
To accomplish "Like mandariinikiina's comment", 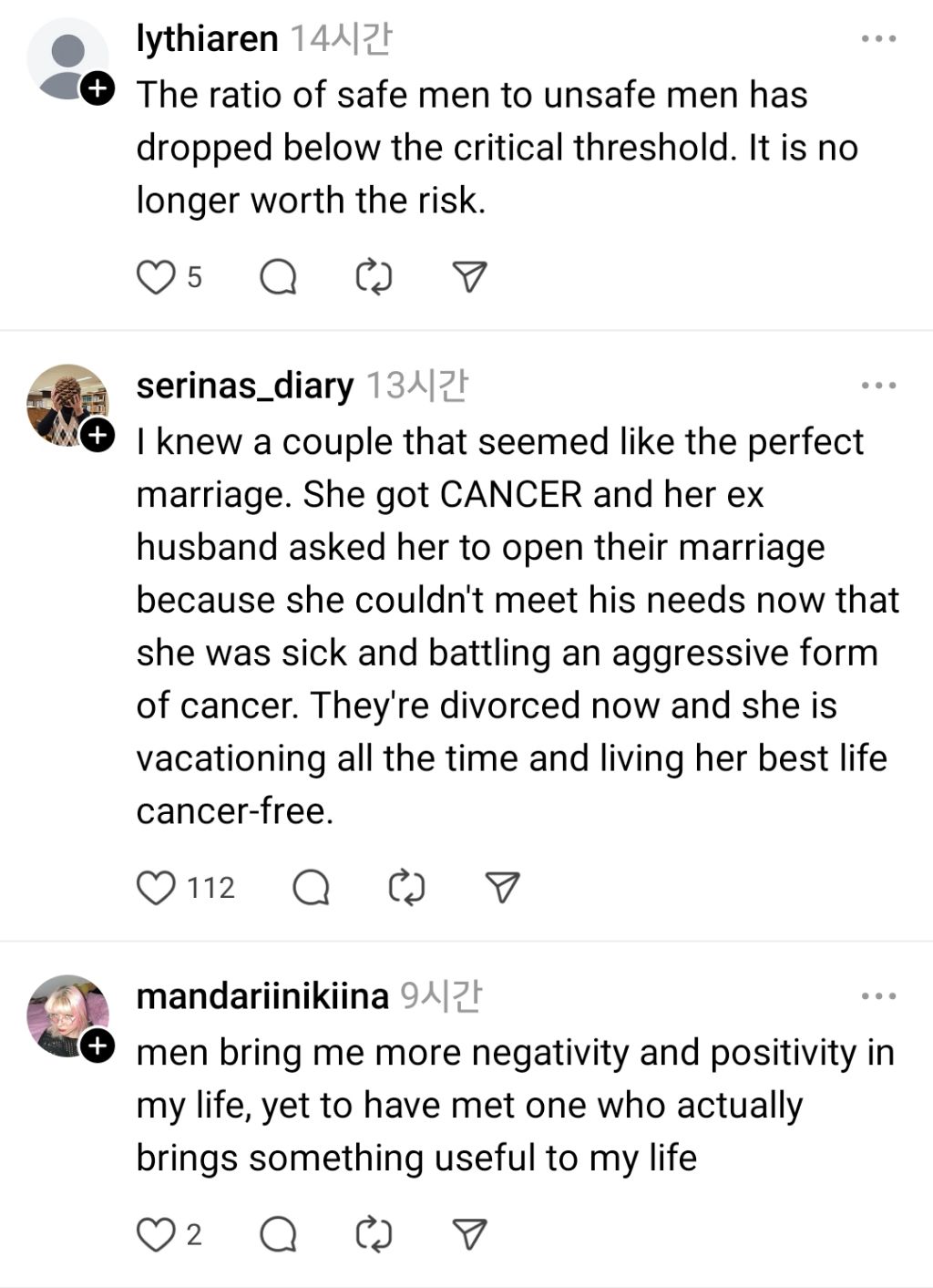I will click(155, 1235).
